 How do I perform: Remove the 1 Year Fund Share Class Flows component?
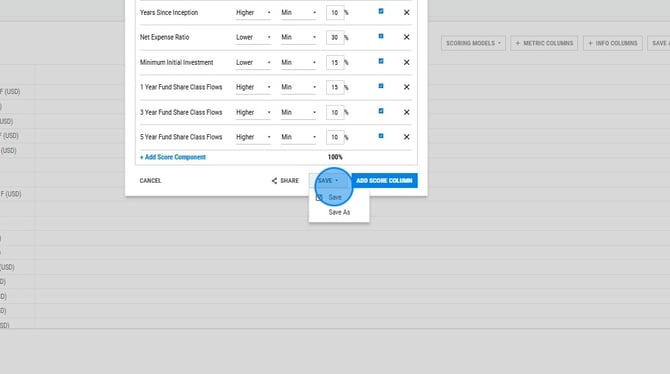[406, 87]
